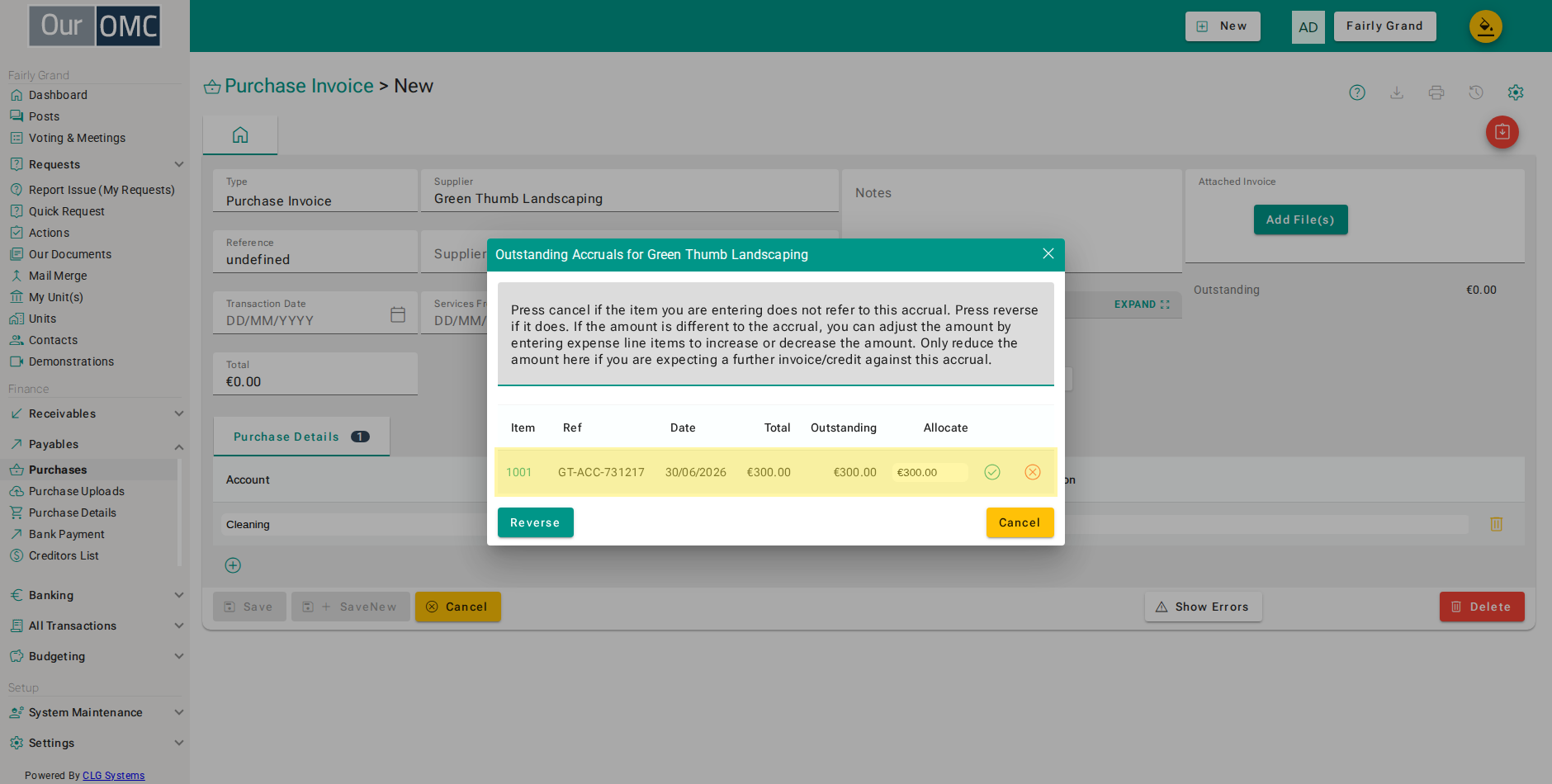Click the AD user avatar
This screenshot has width=1552, height=784.
tap(1308, 27)
